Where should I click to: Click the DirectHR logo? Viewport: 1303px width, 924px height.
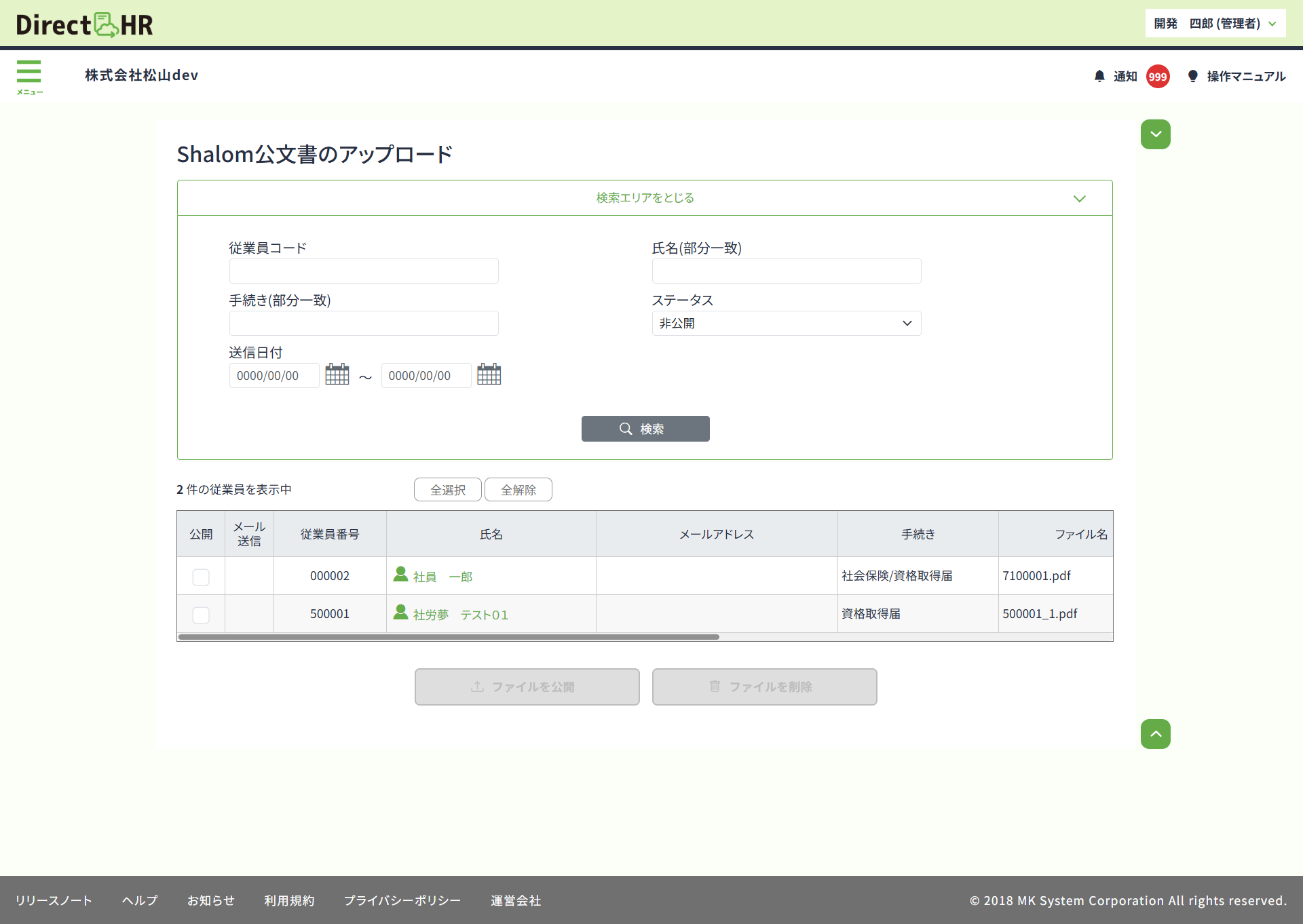click(84, 25)
